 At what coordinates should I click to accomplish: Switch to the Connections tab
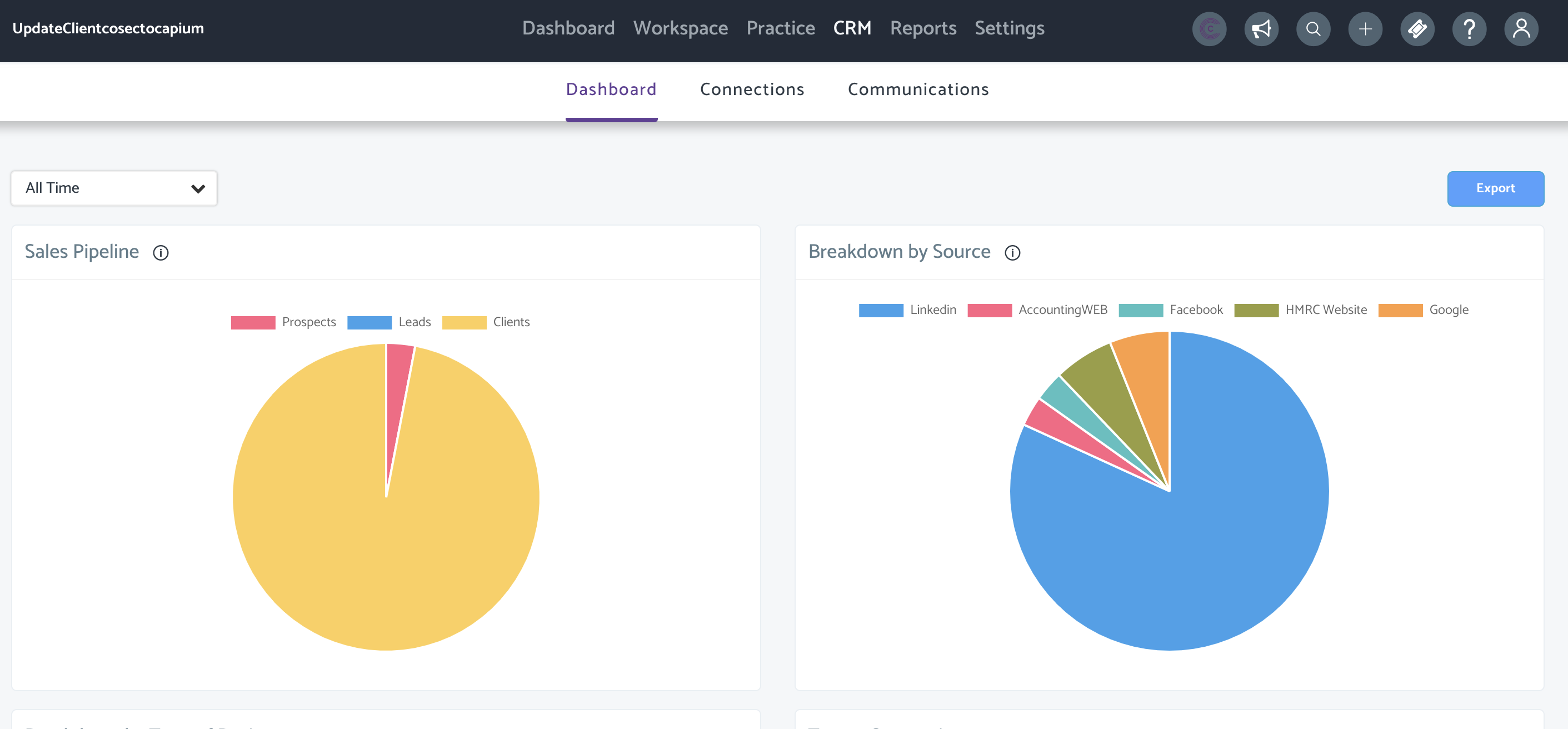click(752, 89)
